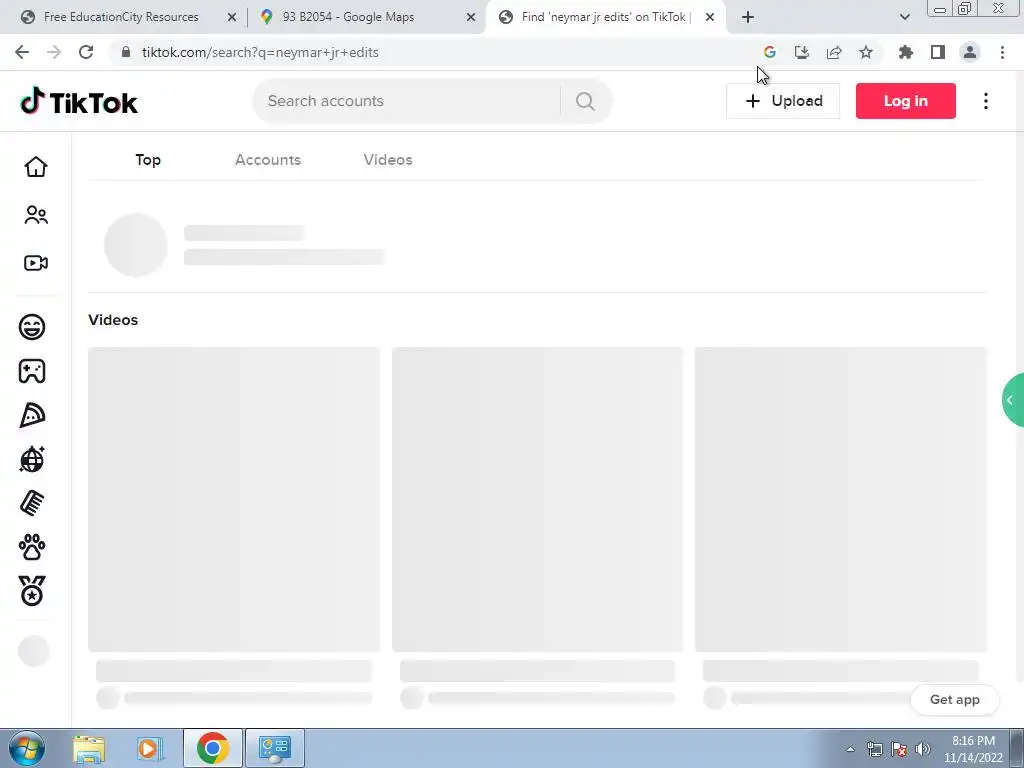Go back to the previous page
Screen dimensions: 1024x768
[x=22, y=52]
